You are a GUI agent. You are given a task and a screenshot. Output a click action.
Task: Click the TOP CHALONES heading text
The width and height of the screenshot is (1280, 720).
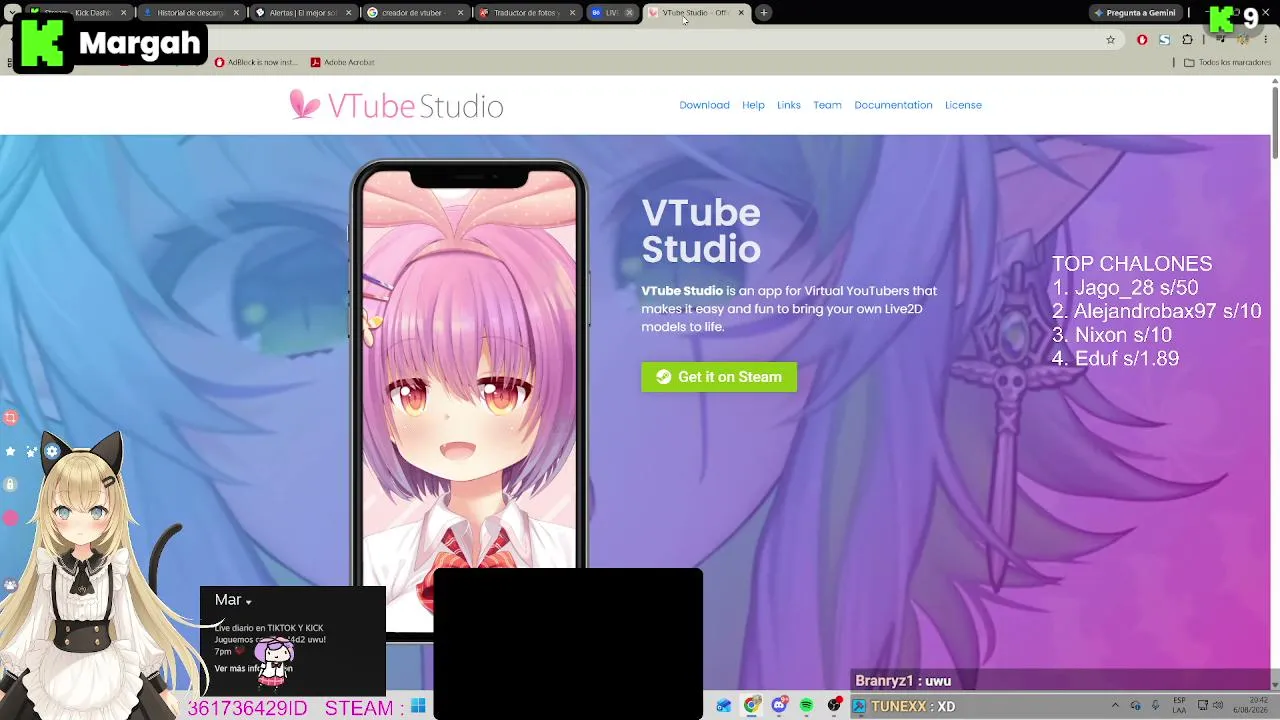pyautogui.click(x=1132, y=264)
